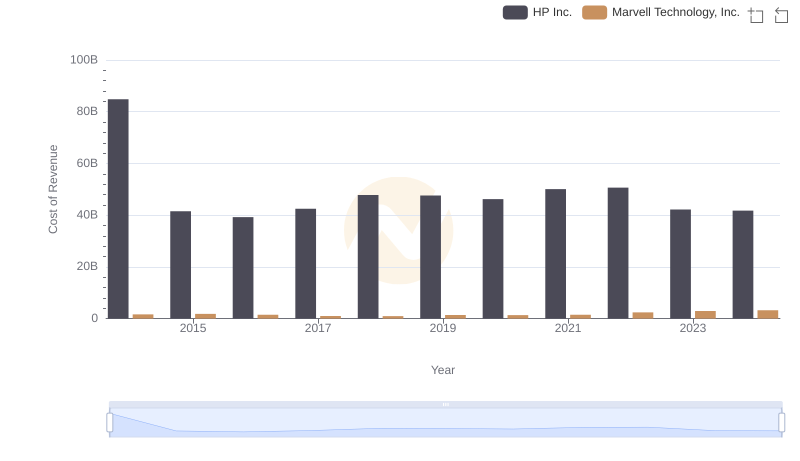The width and height of the screenshot is (800, 461).
Task: Click inside the data zoom range preview
Action: (445, 423)
